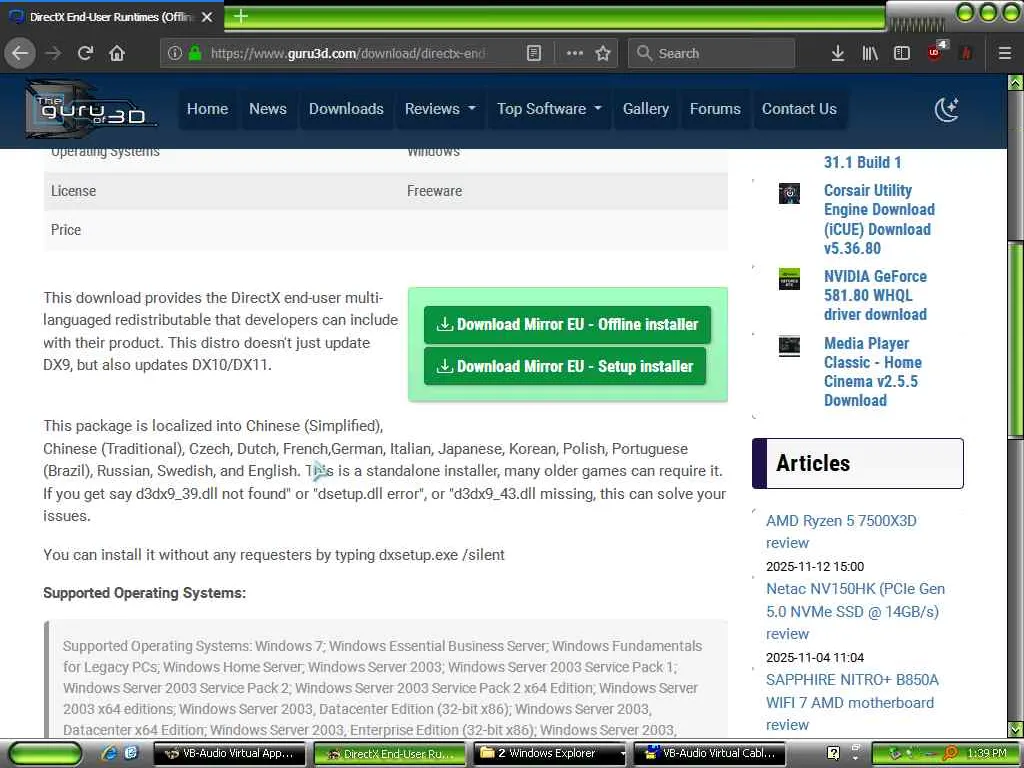
Task: Click the help icon near system tray
Action: [x=833, y=753]
